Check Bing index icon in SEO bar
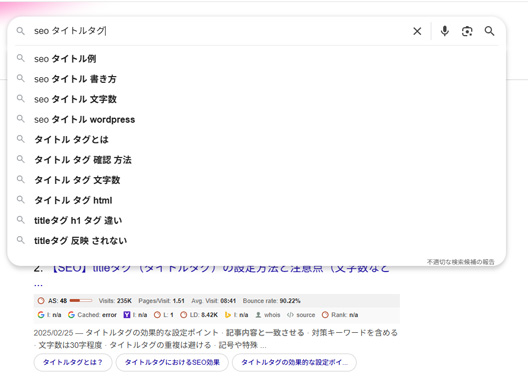528x381 pixels. tap(228, 315)
